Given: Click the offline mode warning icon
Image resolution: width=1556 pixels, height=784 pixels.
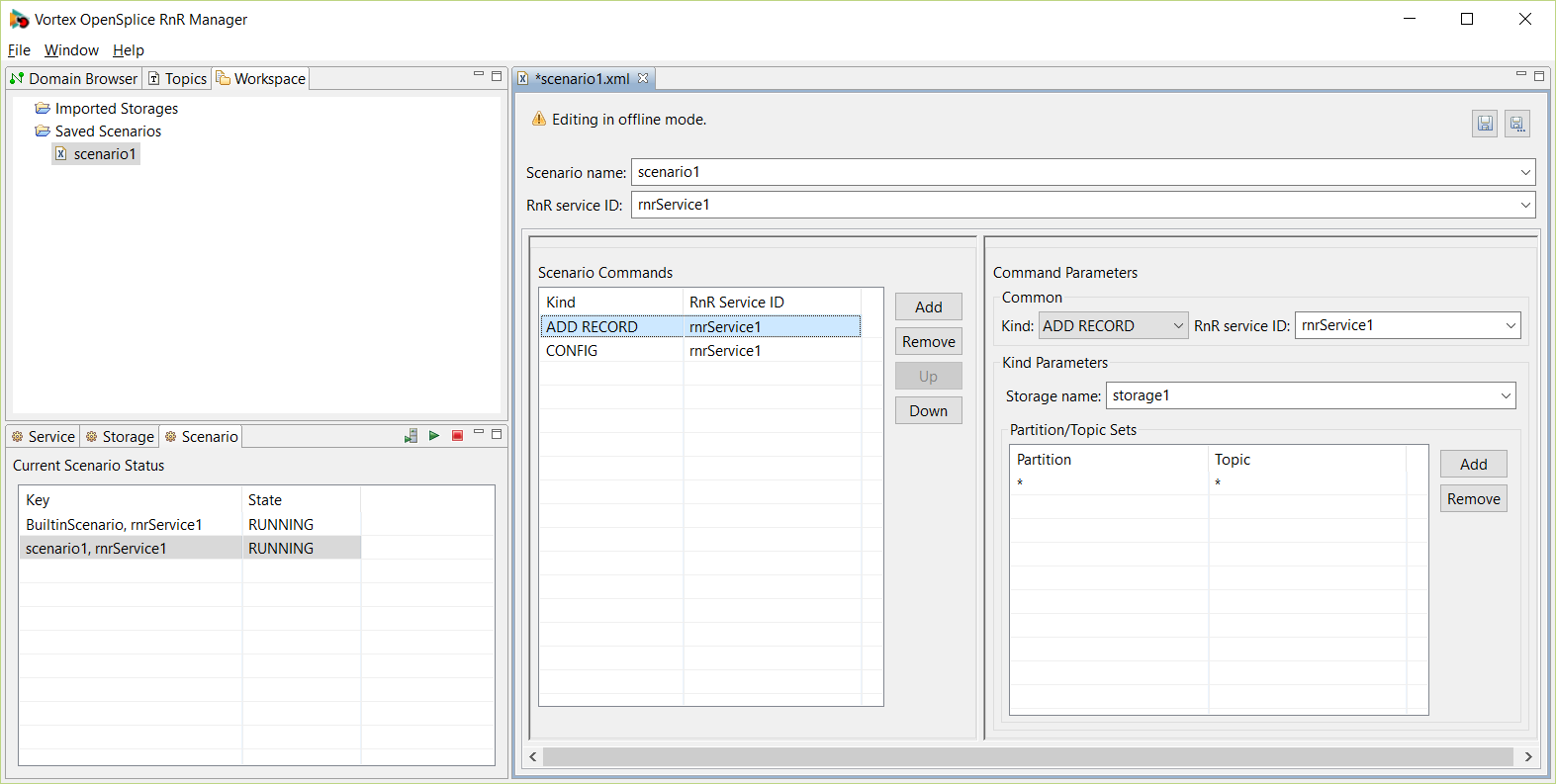Looking at the screenshot, I should pyautogui.click(x=539, y=119).
